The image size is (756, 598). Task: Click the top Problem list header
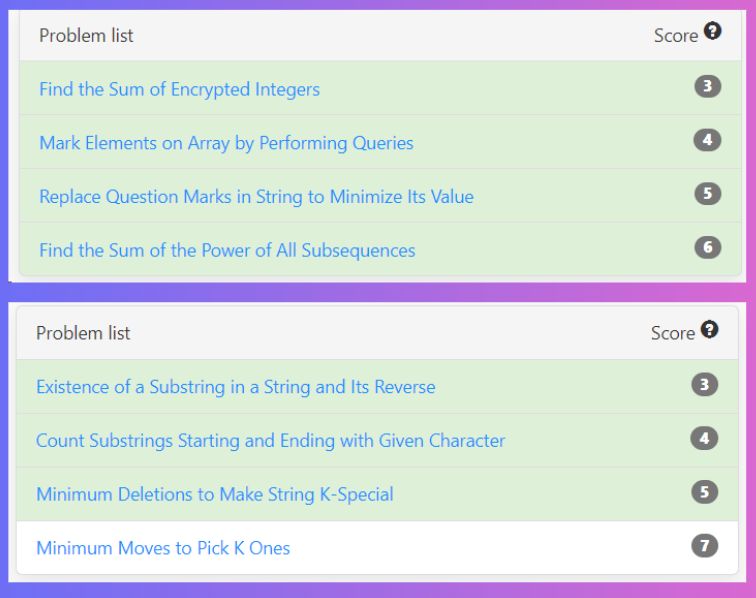coord(86,36)
